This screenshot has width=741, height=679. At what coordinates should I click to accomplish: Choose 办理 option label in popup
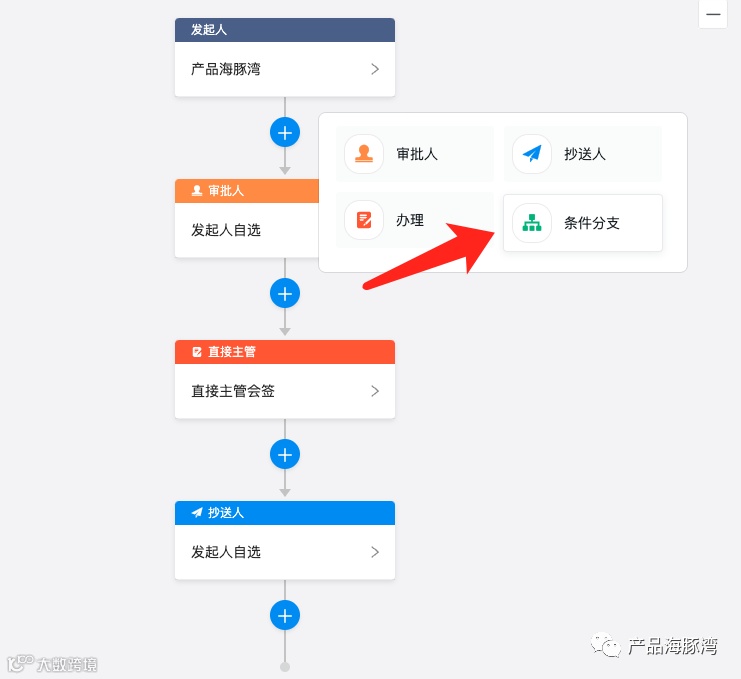click(410, 220)
